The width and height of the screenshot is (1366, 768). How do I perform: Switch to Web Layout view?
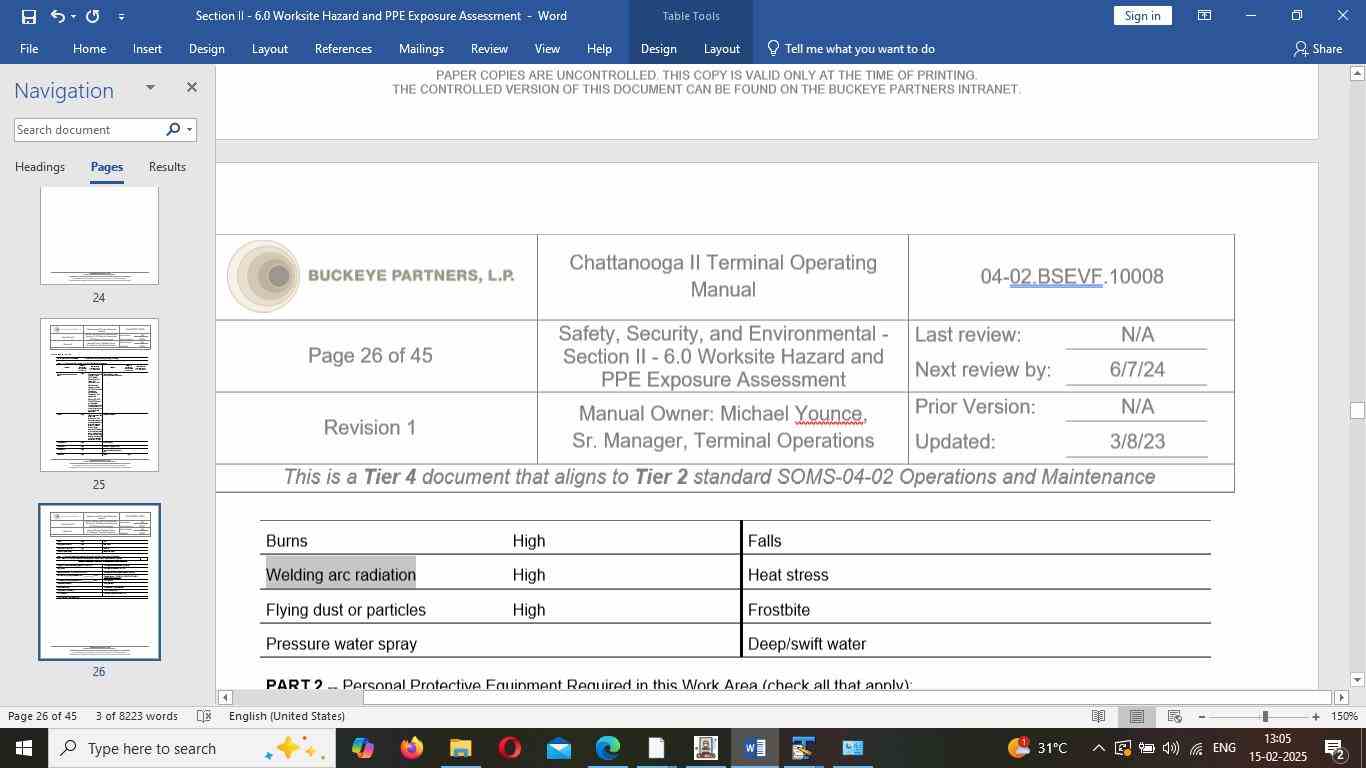click(1175, 716)
